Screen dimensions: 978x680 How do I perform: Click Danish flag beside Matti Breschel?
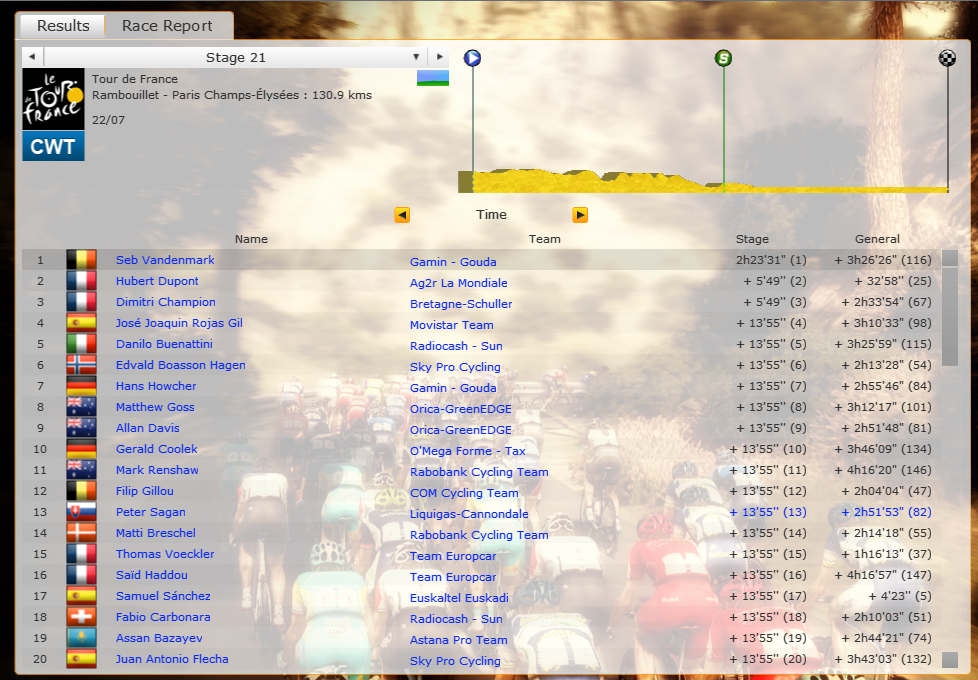(x=82, y=533)
